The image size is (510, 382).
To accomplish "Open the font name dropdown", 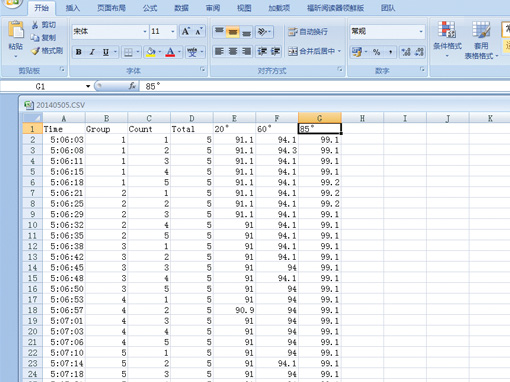I will pos(145,31).
